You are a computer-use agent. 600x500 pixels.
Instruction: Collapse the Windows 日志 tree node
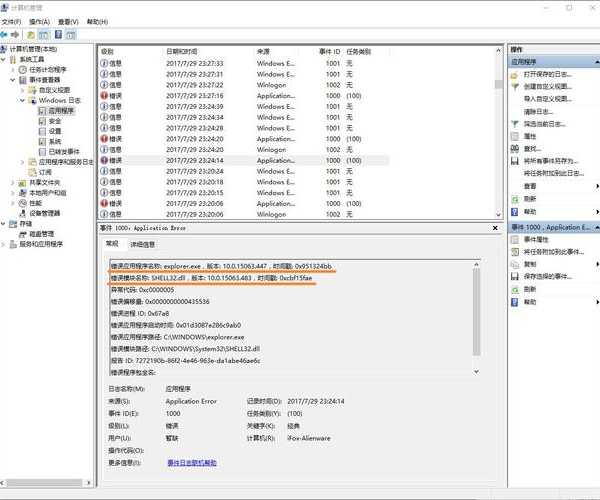click(x=22, y=101)
